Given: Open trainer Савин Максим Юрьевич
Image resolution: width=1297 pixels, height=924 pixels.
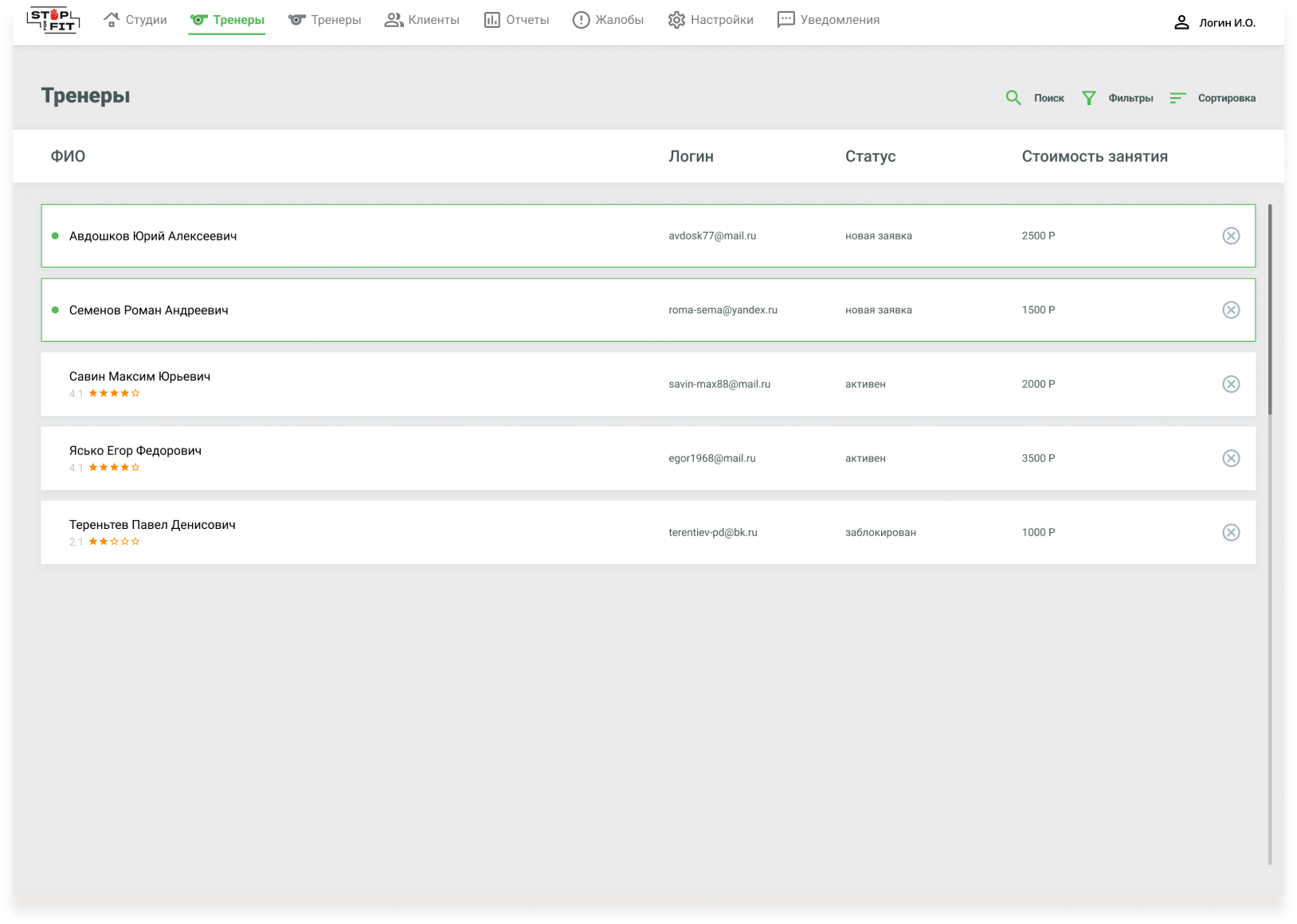Looking at the screenshot, I should point(139,376).
